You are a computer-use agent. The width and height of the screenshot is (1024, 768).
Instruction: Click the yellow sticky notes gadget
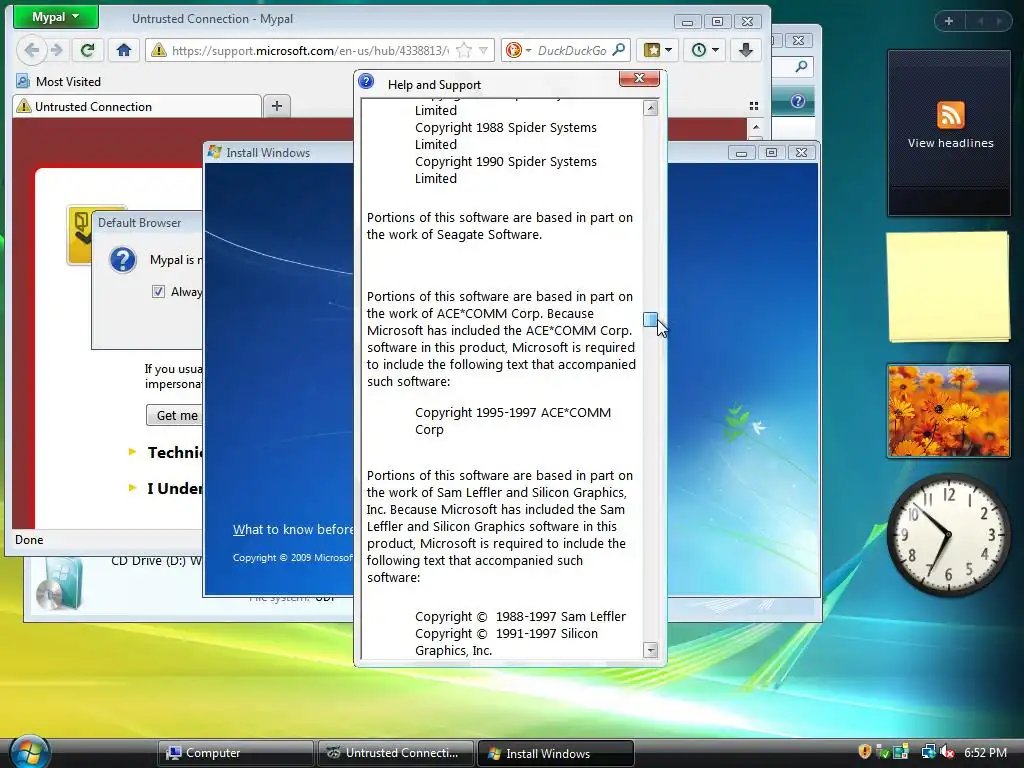(x=949, y=286)
